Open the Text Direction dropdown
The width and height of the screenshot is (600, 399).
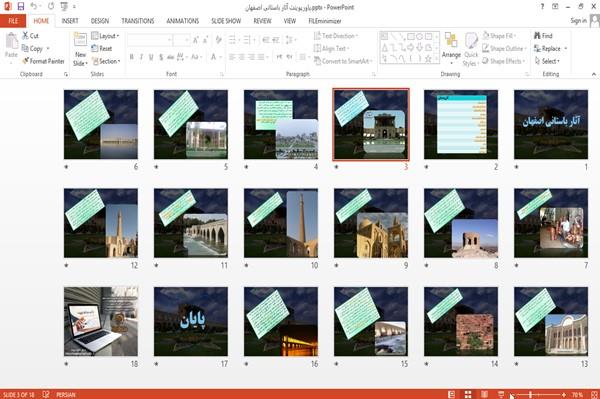(336, 36)
